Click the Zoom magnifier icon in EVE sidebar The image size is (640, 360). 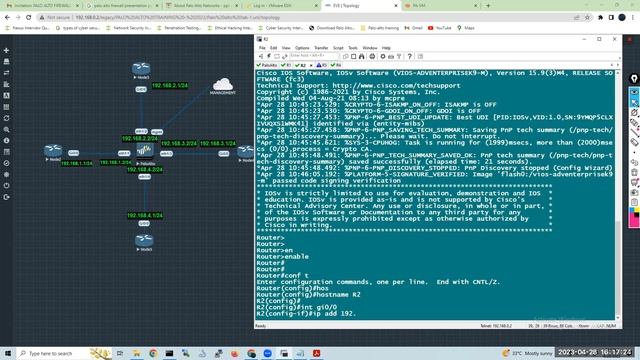[6, 129]
